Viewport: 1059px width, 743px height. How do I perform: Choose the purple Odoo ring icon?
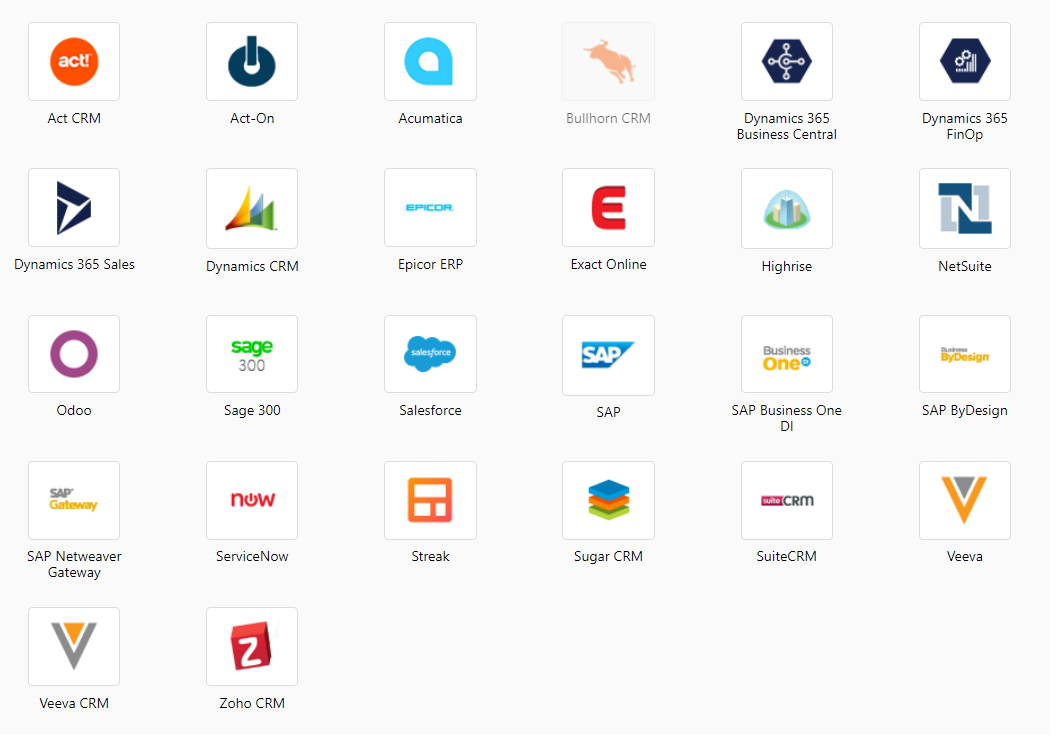coord(74,354)
